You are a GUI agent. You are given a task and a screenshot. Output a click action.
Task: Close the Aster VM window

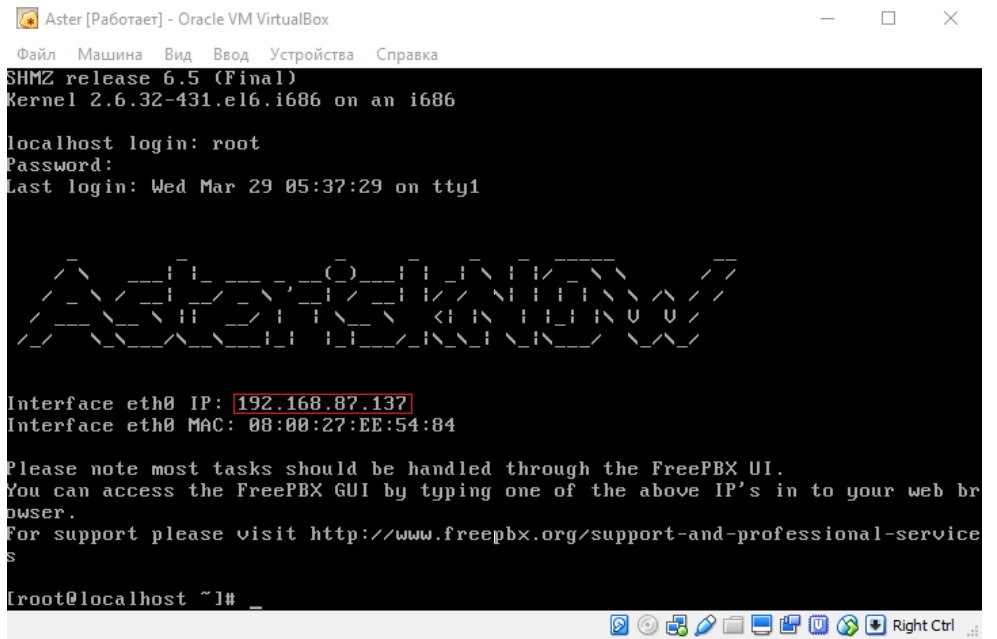click(951, 18)
